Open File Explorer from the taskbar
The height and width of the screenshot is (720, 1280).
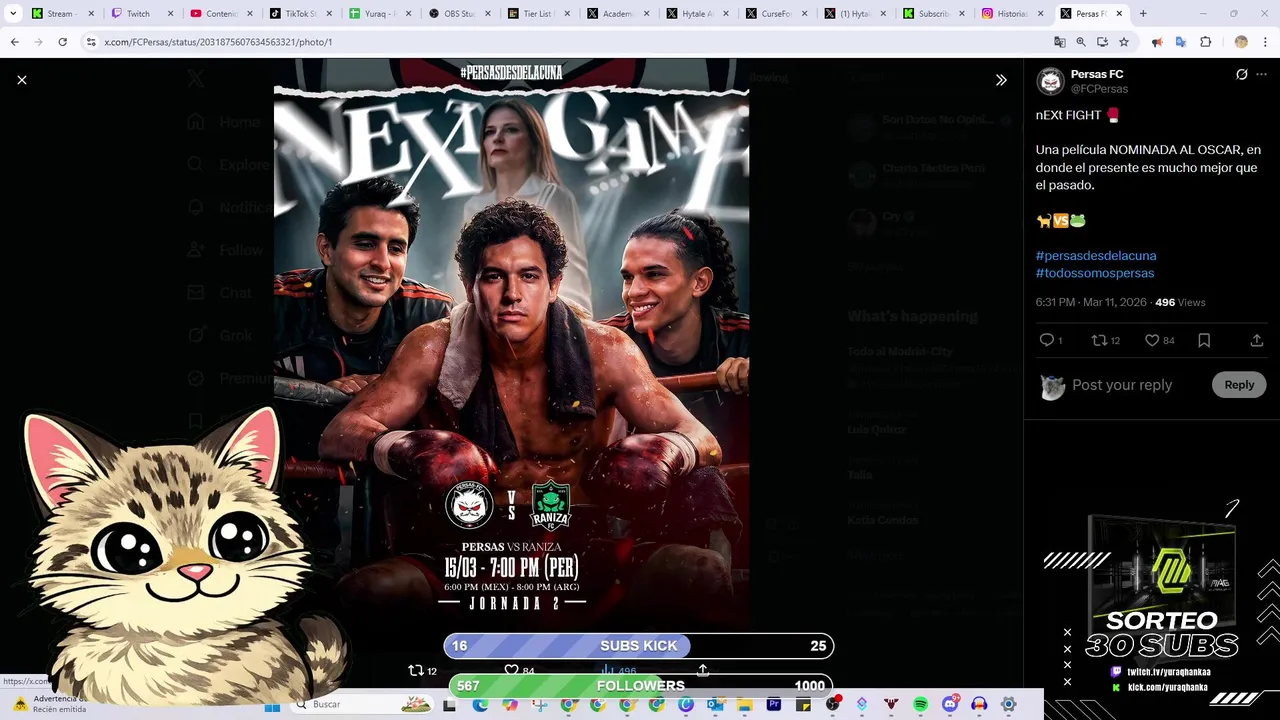(744, 705)
